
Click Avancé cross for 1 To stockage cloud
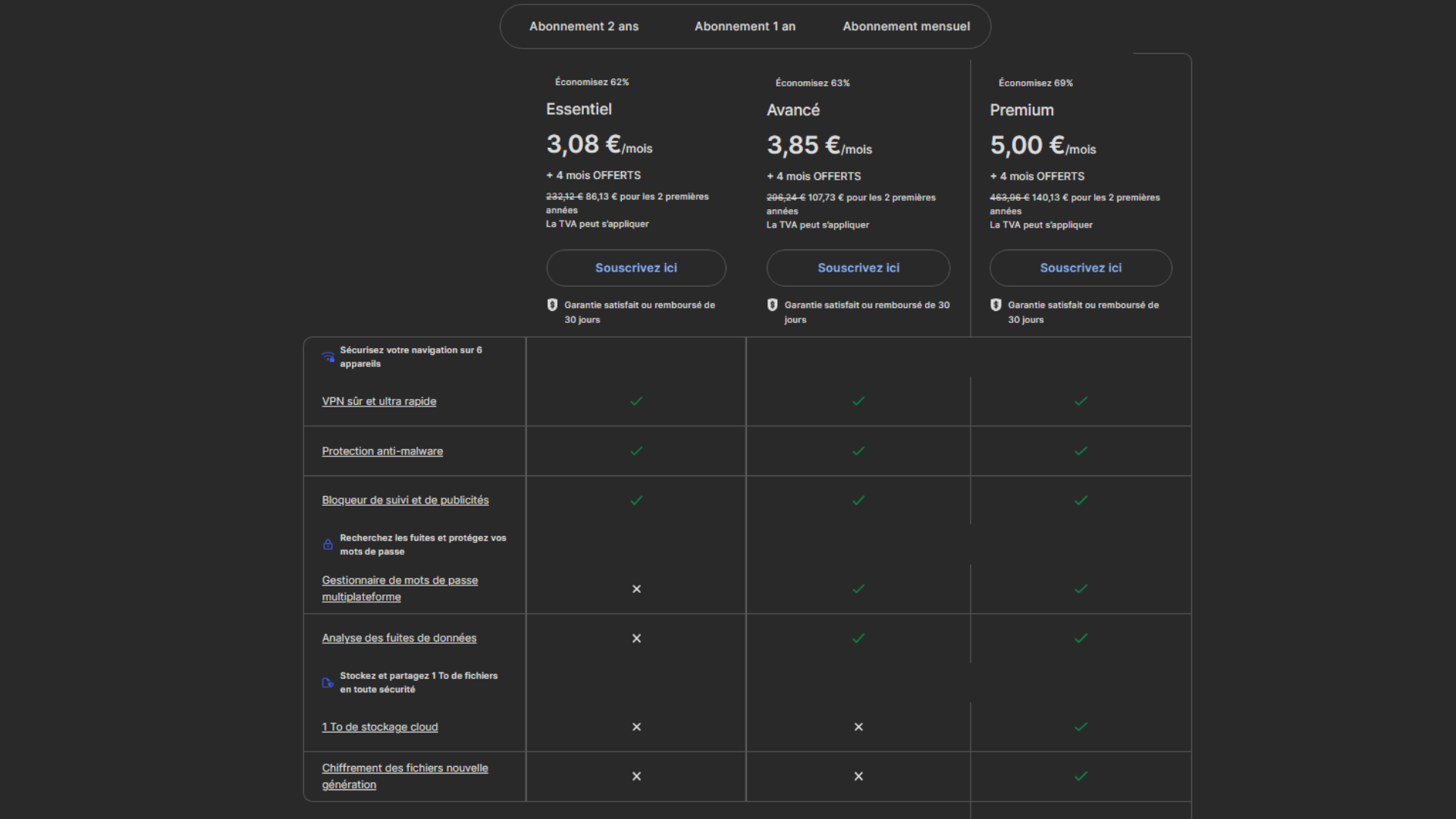pyautogui.click(x=858, y=727)
